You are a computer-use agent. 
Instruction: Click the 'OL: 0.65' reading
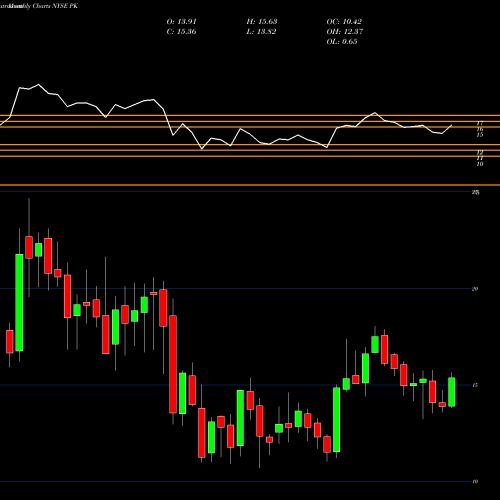pyautogui.click(x=342, y=42)
